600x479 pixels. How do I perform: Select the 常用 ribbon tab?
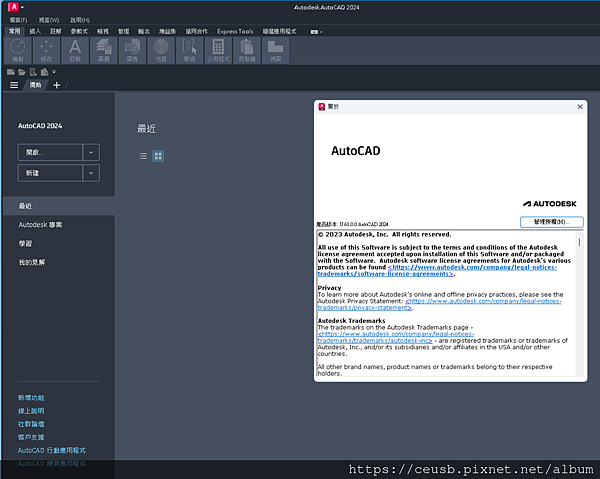point(15,31)
